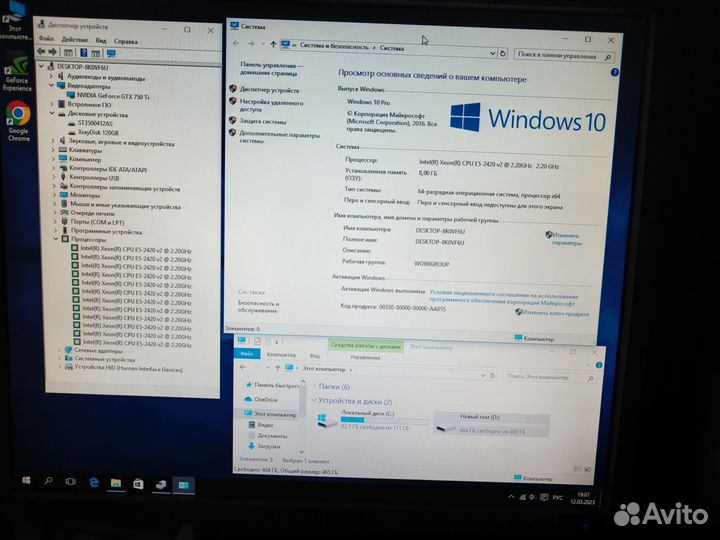Open show hidden tray icons chevron
Image resolution: width=720 pixels, height=540 pixels.
click(511, 496)
